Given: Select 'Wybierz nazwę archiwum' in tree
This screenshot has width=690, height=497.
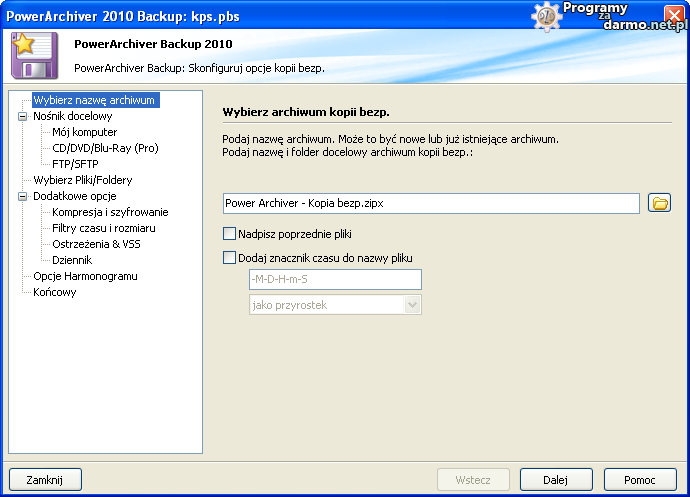Looking at the screenshot, I should tap(95, 100).
